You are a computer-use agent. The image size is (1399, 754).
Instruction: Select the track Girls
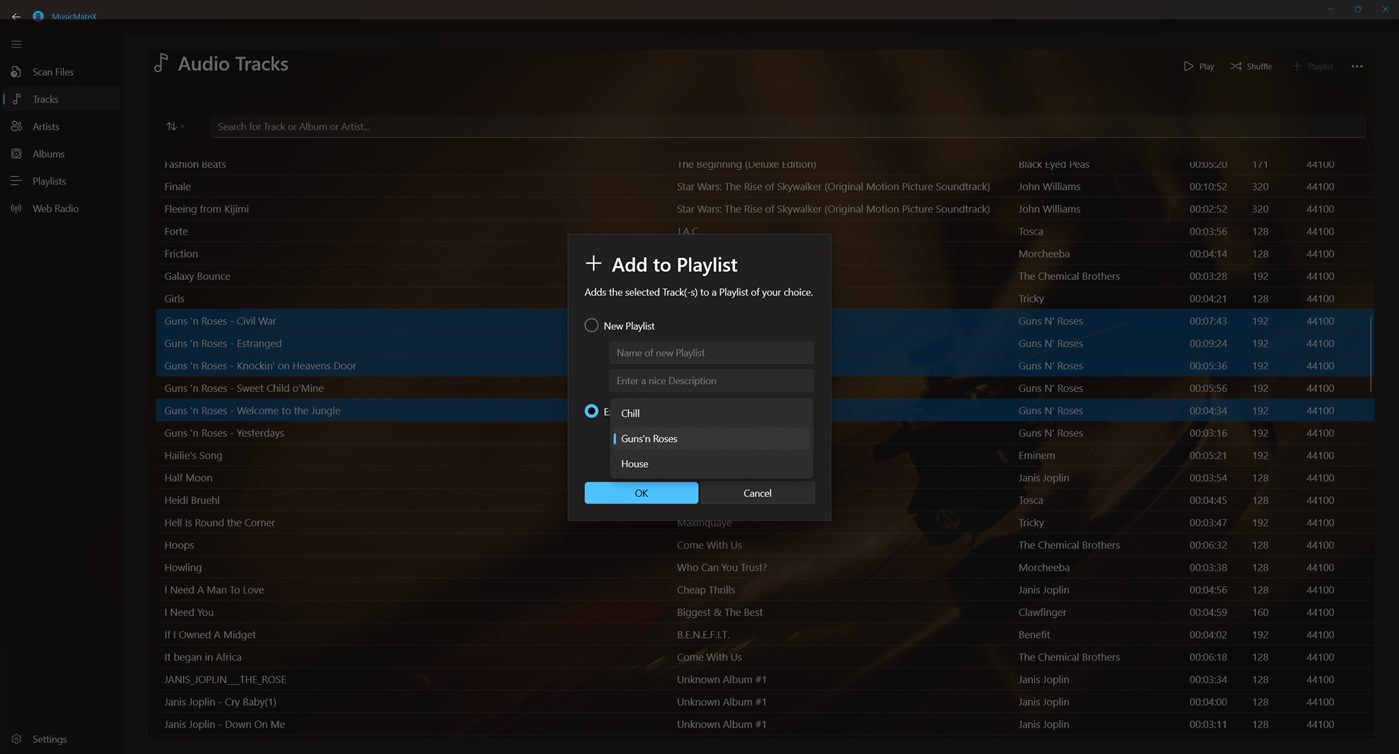(765, 298)
